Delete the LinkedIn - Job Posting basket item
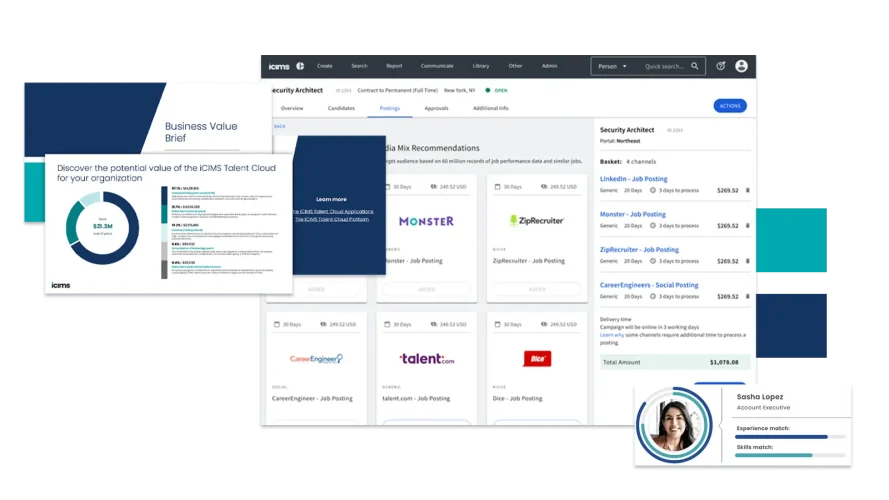889x500 pixels. pyautogui.click(x=747, y=190)
